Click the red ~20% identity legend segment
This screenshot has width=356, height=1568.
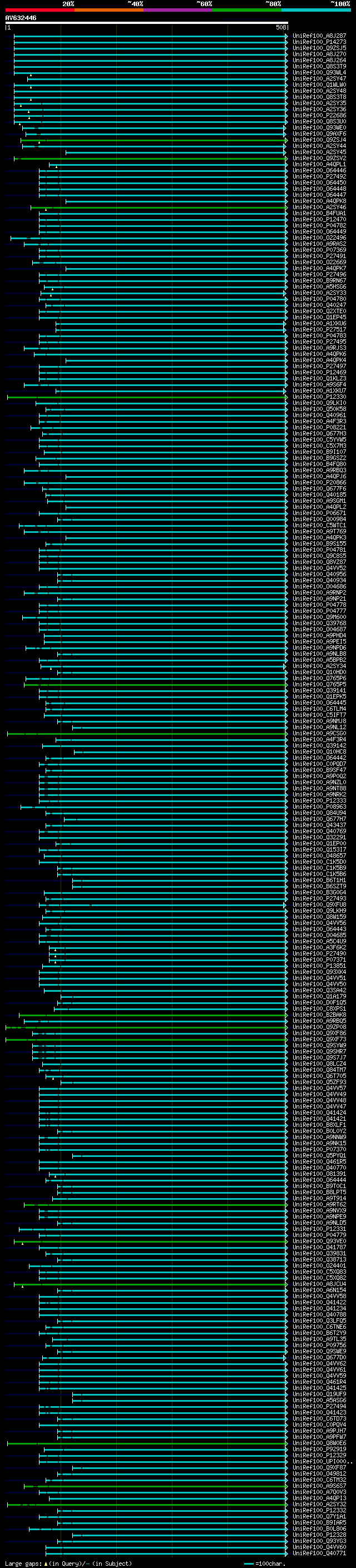point(39,10)
